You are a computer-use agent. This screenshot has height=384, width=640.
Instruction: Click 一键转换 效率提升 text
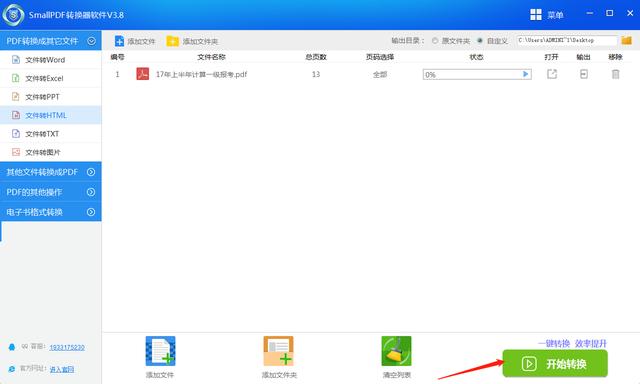coord(572,344)
